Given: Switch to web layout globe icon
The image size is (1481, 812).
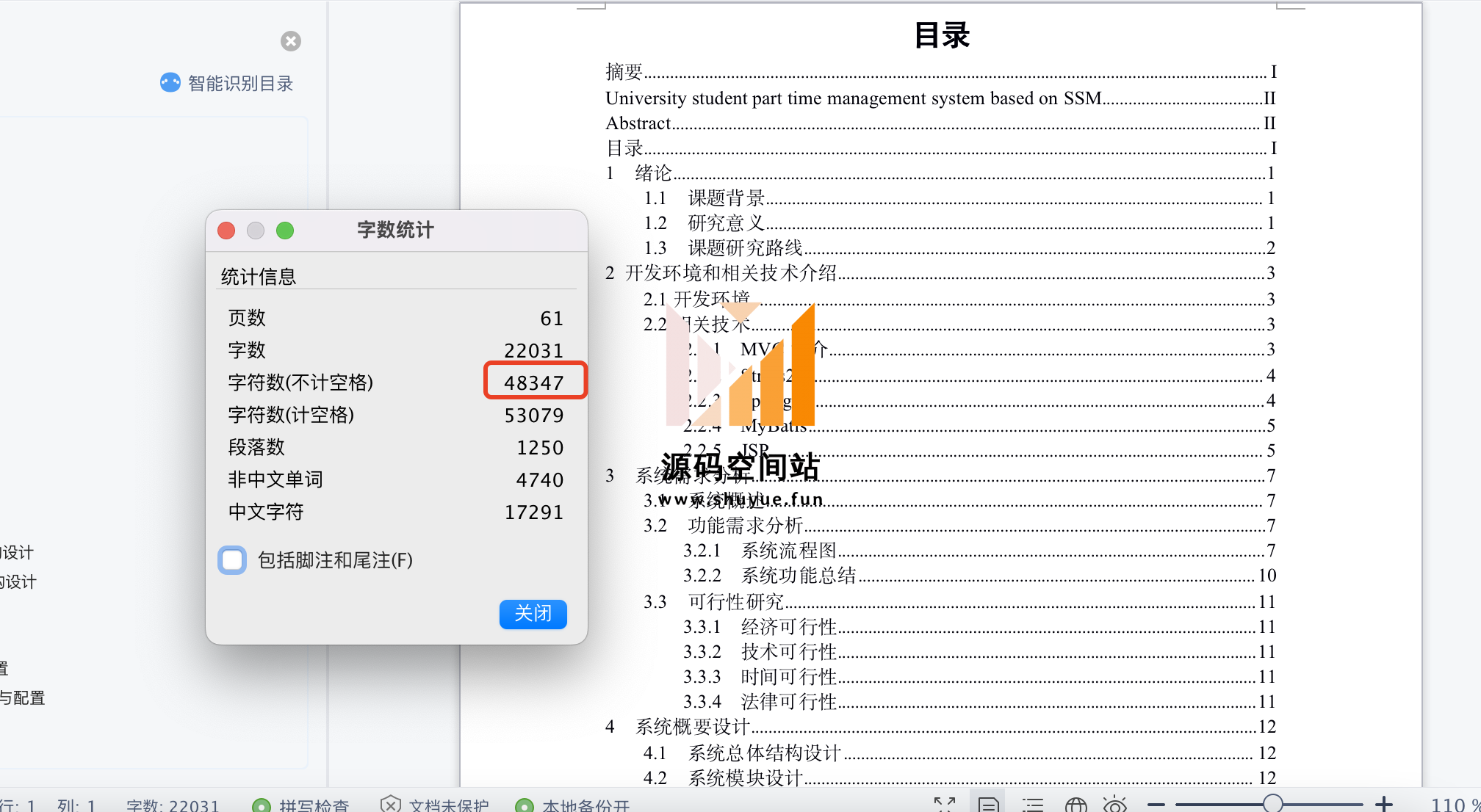Looking at the screenshot, I should (x=1075, y=805).
